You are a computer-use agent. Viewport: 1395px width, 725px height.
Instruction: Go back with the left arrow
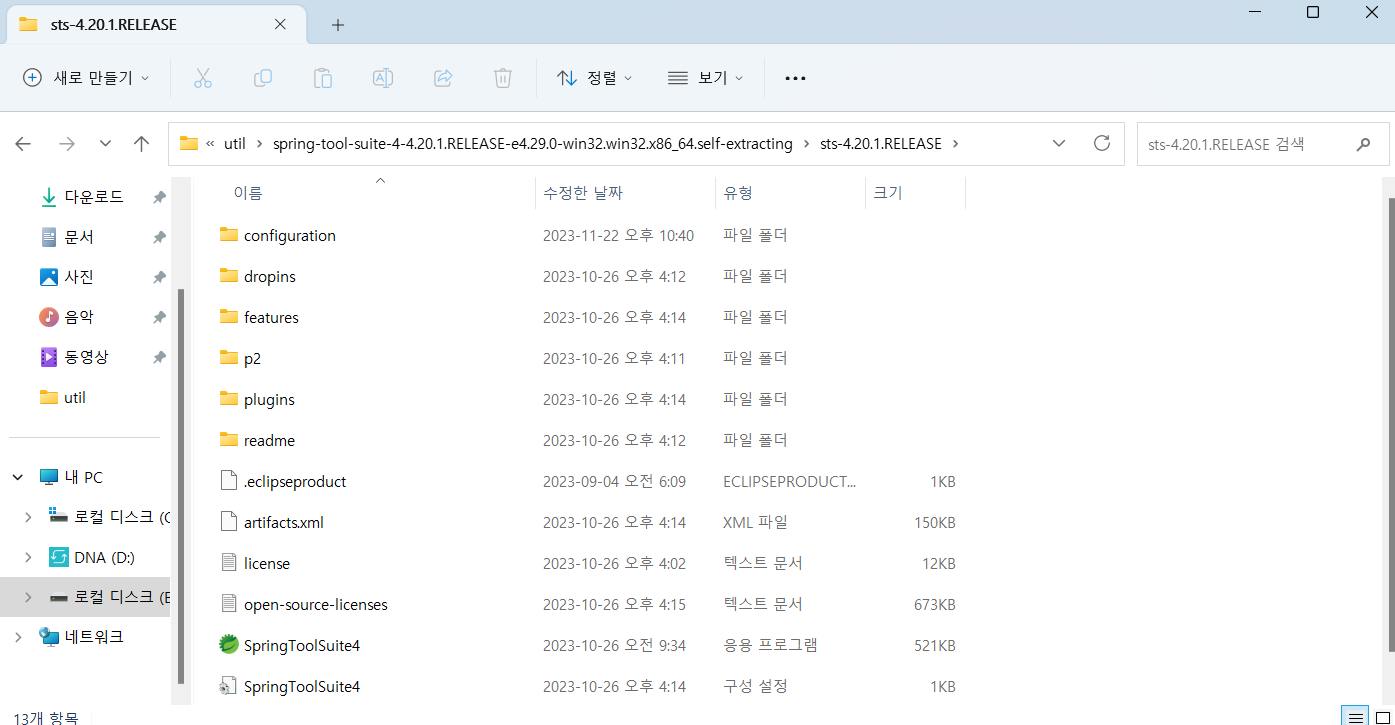(23, 144)
